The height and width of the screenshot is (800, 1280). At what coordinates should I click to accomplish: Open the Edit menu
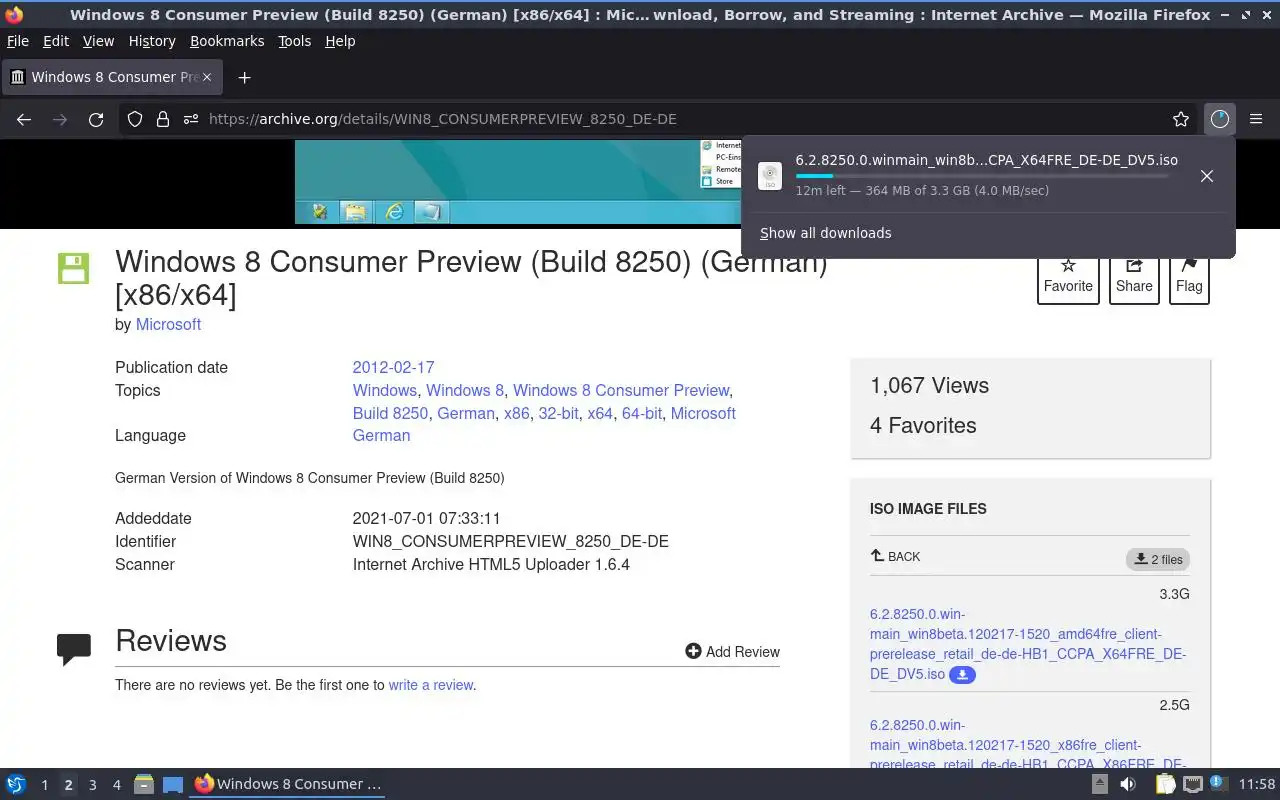[x=56, y=41]
